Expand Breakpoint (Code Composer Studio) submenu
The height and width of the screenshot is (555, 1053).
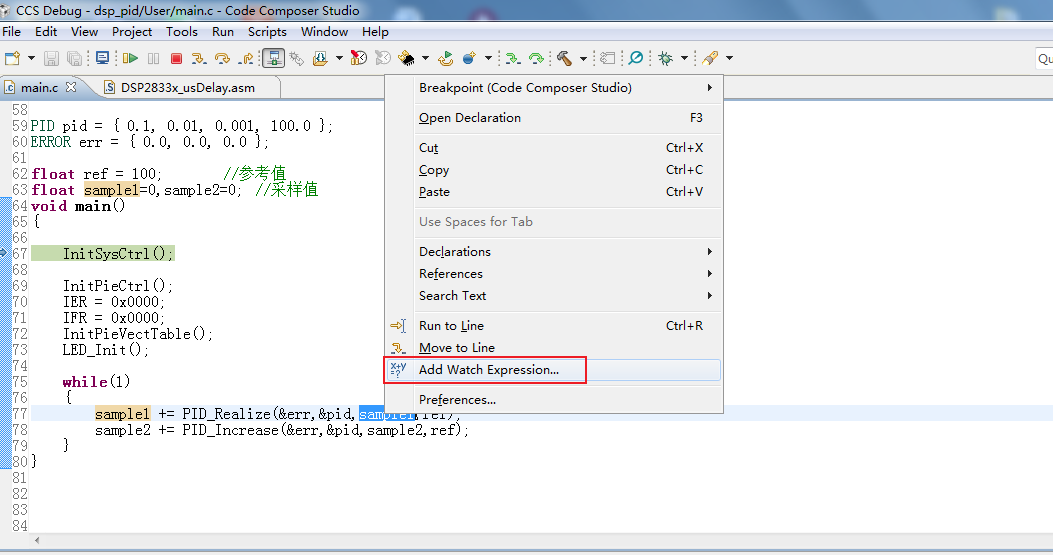pos(567,88)
